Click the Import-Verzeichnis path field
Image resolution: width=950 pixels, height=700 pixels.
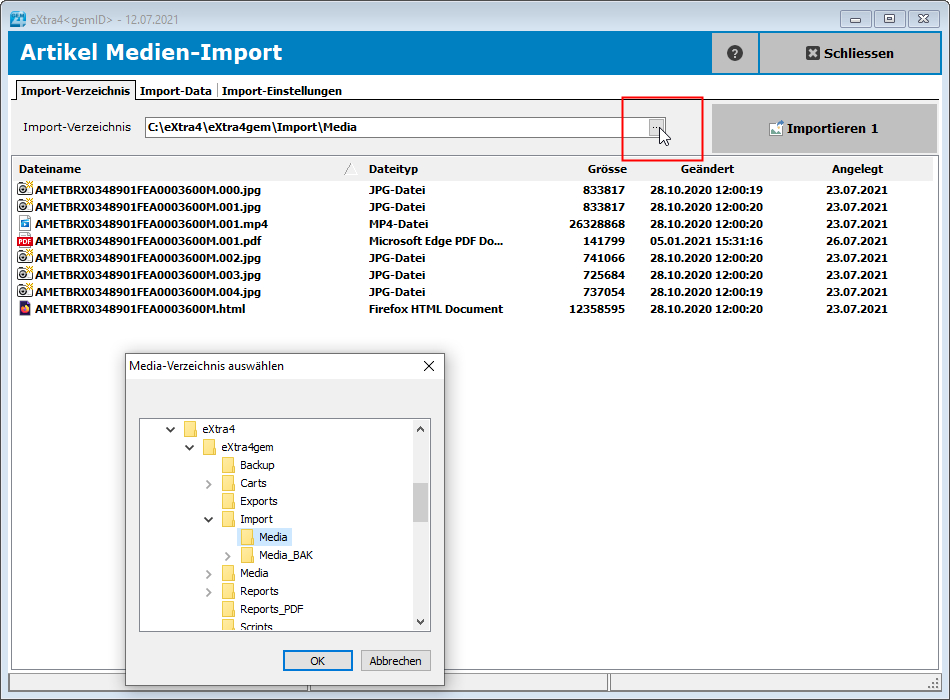pyautogui.click(x=390, y=128)
